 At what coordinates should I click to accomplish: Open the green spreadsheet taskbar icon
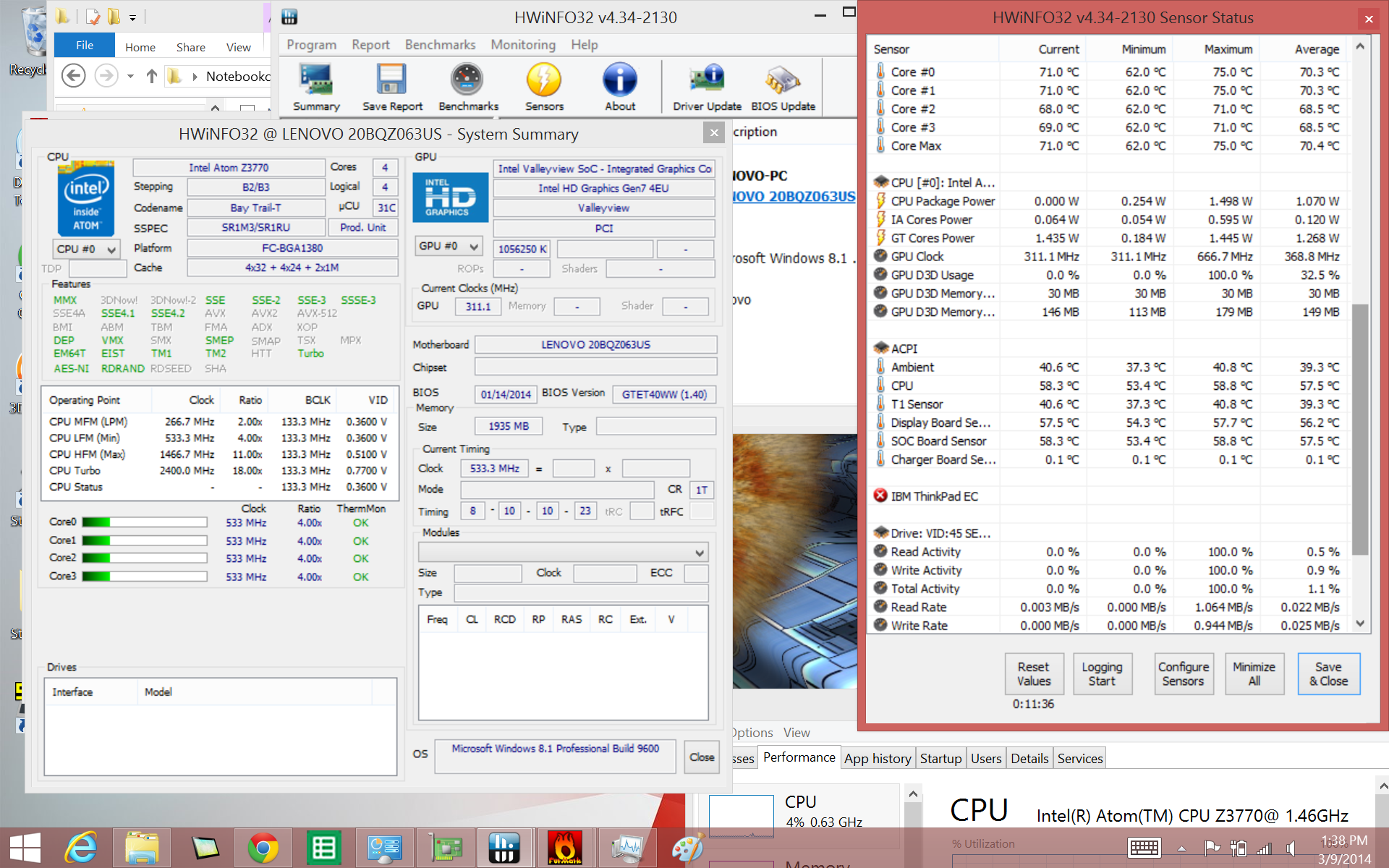click(x=323, y=847)
